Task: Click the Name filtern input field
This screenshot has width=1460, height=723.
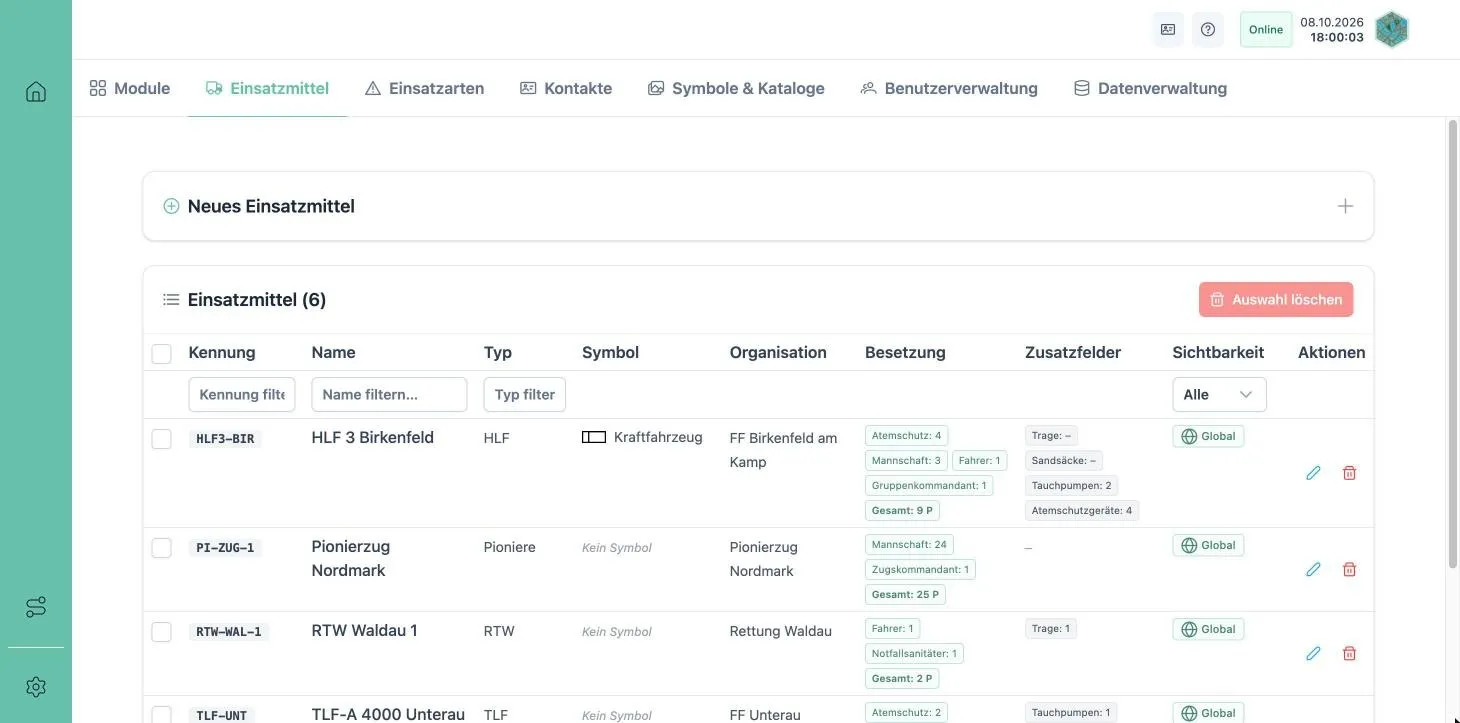Action: pos(389,394)
